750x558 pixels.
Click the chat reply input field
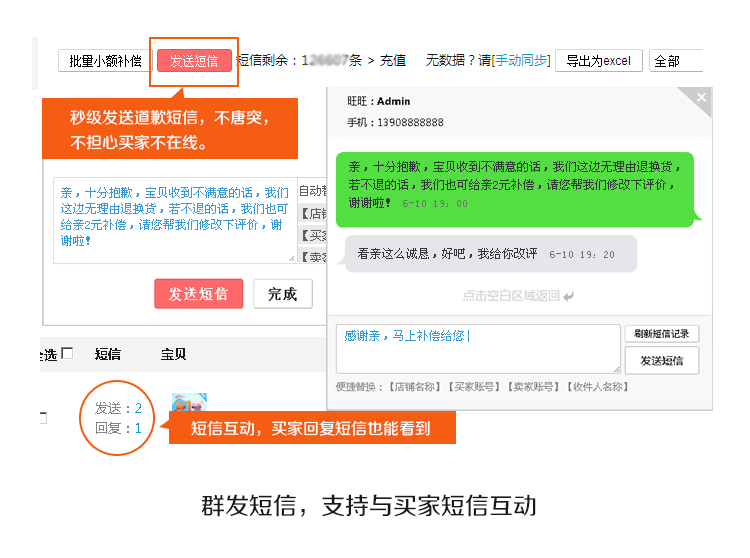coord(478,349)
